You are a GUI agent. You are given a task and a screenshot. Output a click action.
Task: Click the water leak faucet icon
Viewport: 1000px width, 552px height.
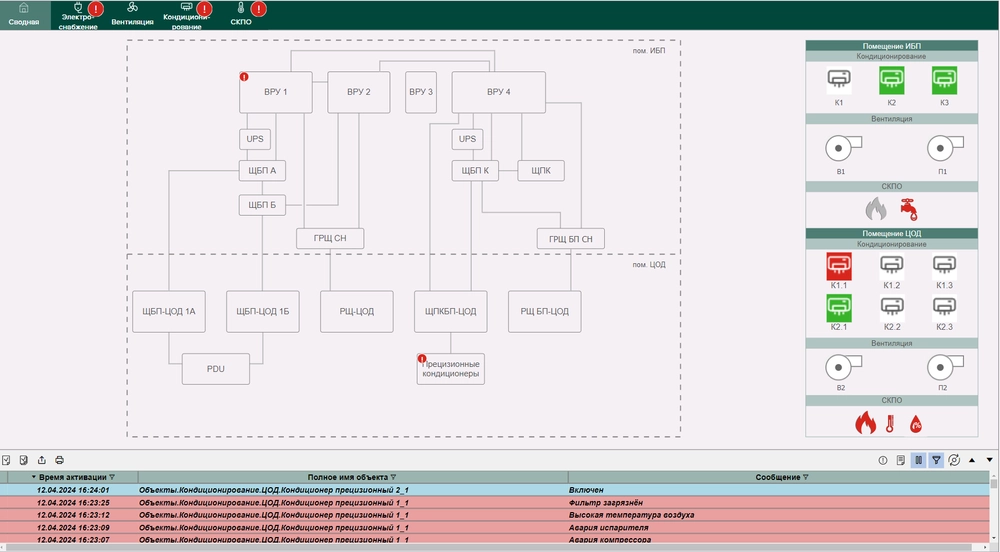[908, 208]
